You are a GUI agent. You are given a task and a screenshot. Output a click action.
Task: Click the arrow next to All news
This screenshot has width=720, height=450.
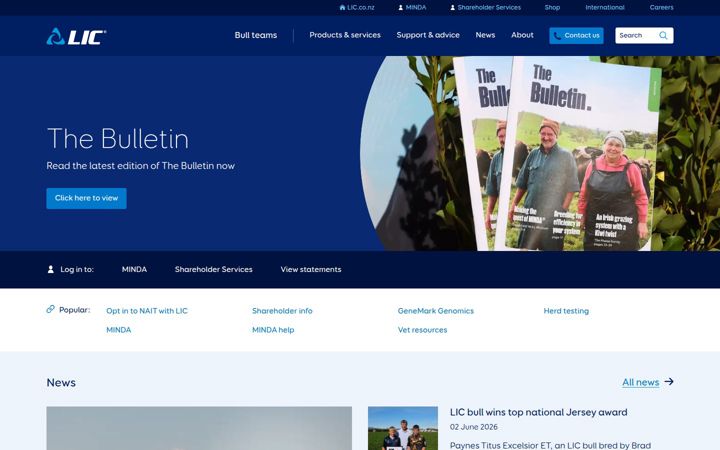click(x=669, y=382)
